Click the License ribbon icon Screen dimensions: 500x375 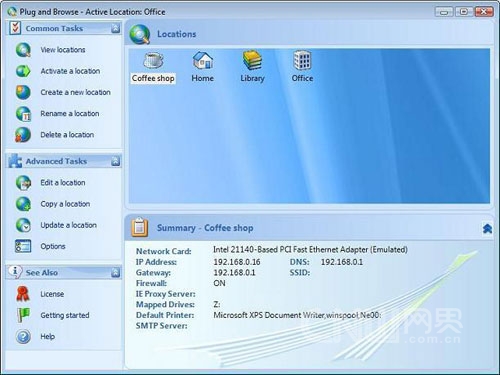[x=23, y=294]
